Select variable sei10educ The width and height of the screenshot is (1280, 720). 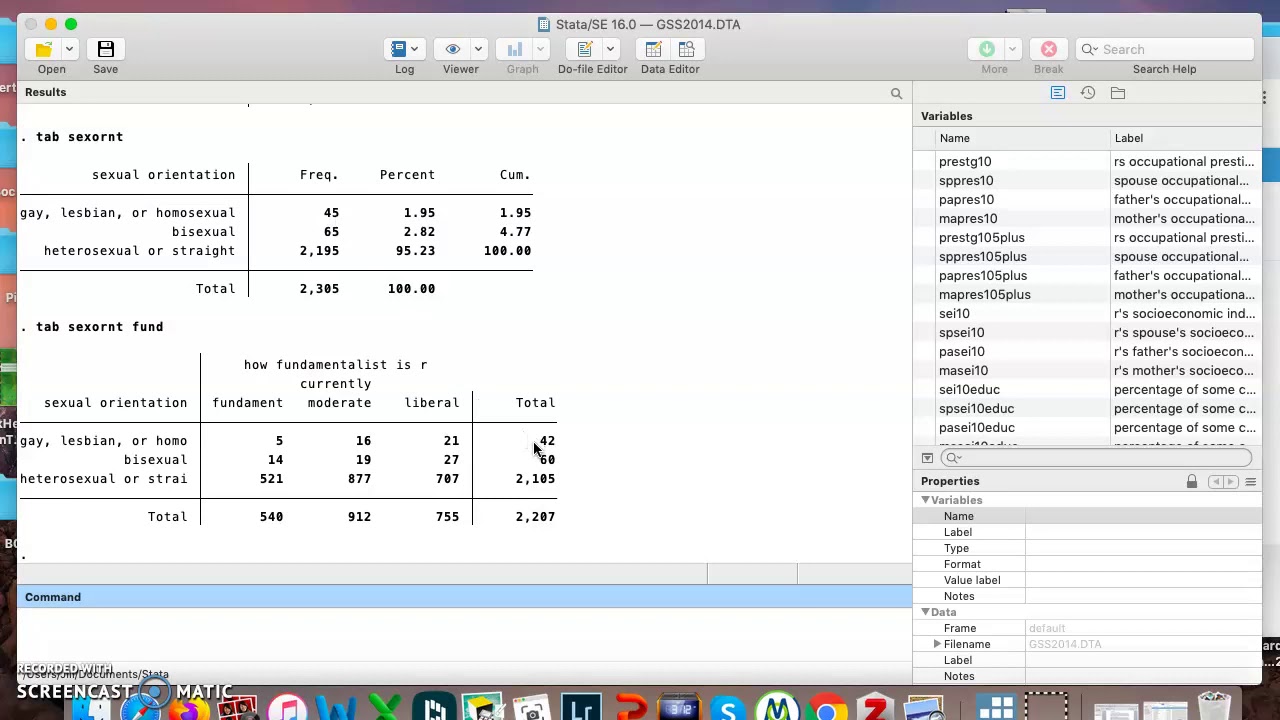click(x=969, y=390)
